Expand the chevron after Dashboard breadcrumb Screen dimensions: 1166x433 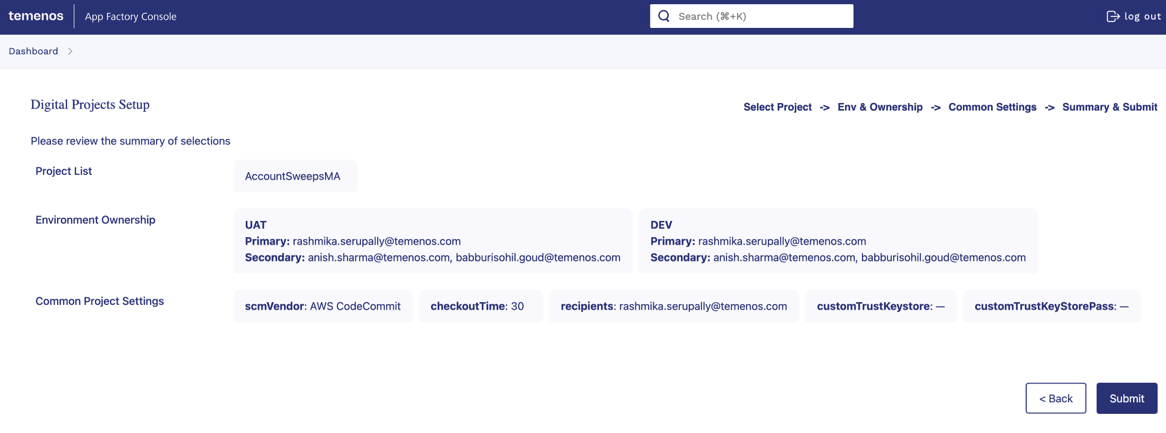click(70, 51)
